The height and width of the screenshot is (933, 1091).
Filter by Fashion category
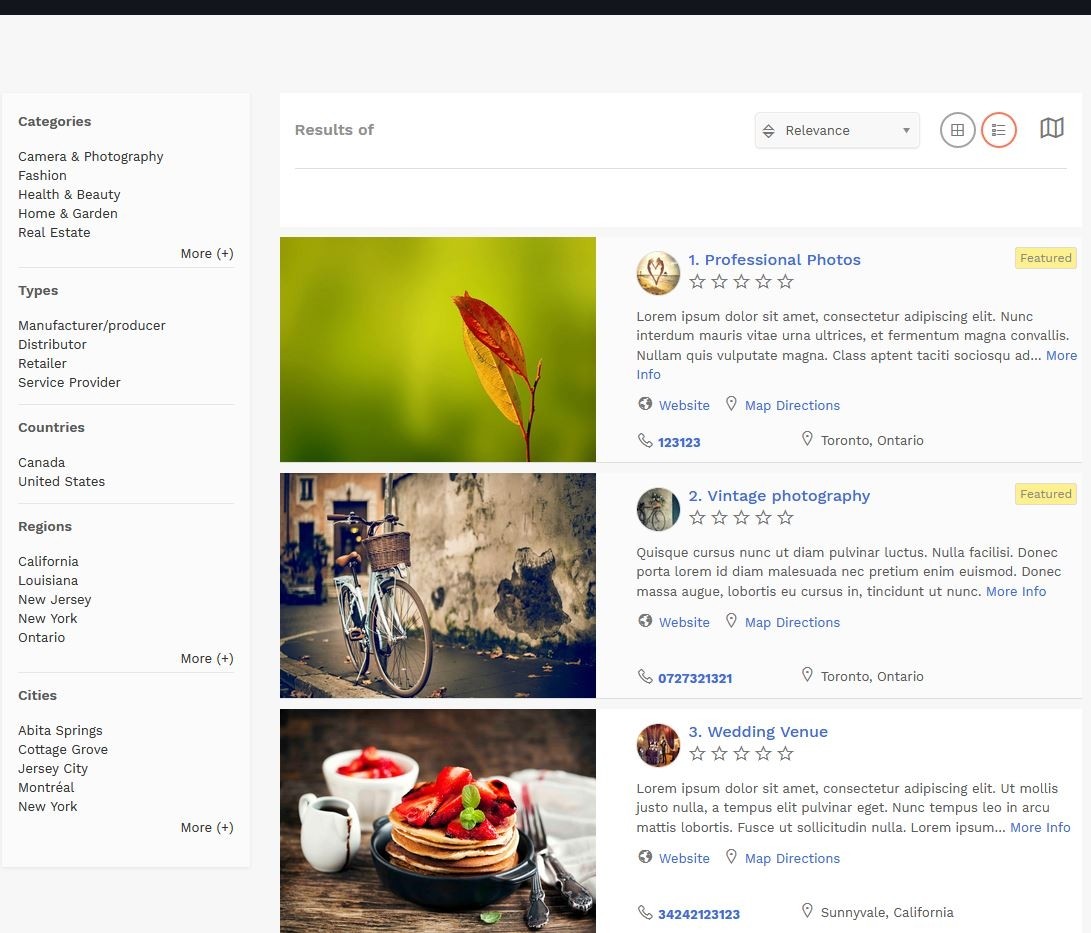point(42,175)
